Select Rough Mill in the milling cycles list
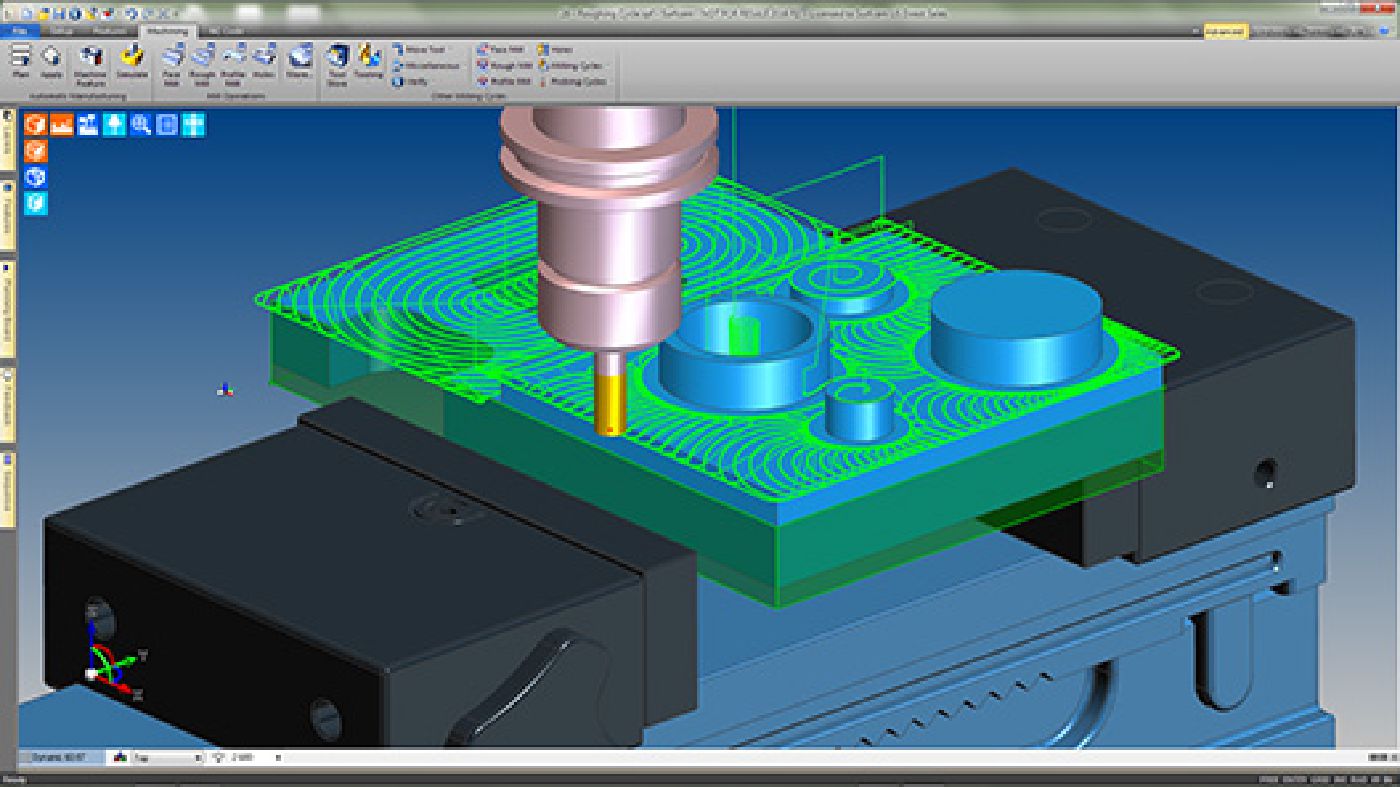The height and width of the screenshot is (787, 1400). tap(504, 65)
